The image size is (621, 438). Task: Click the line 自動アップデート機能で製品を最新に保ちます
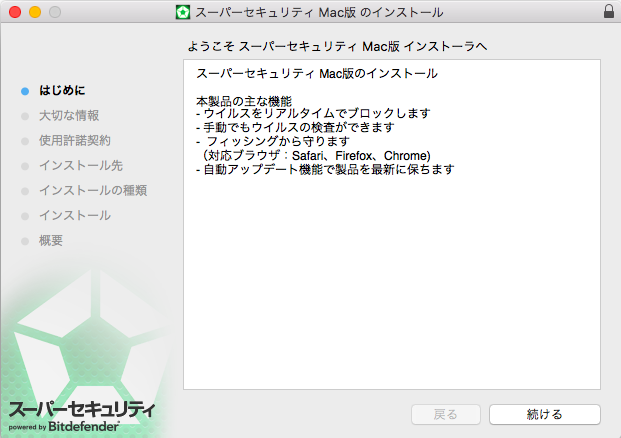(x=325, y=169)
